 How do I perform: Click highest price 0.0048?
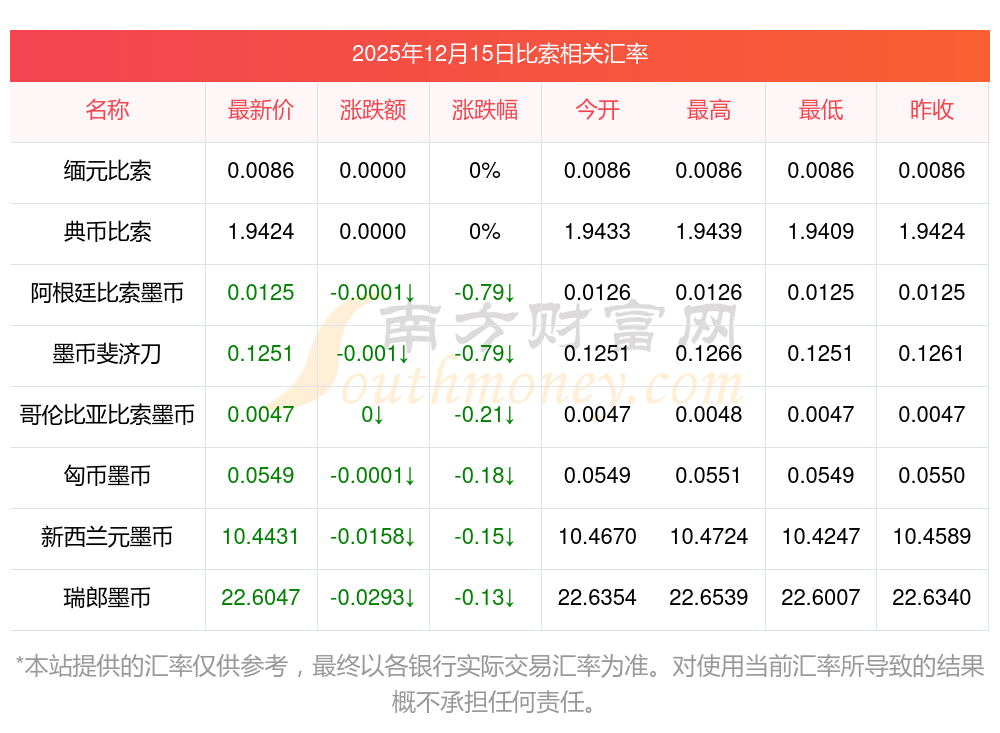(709, 415)
